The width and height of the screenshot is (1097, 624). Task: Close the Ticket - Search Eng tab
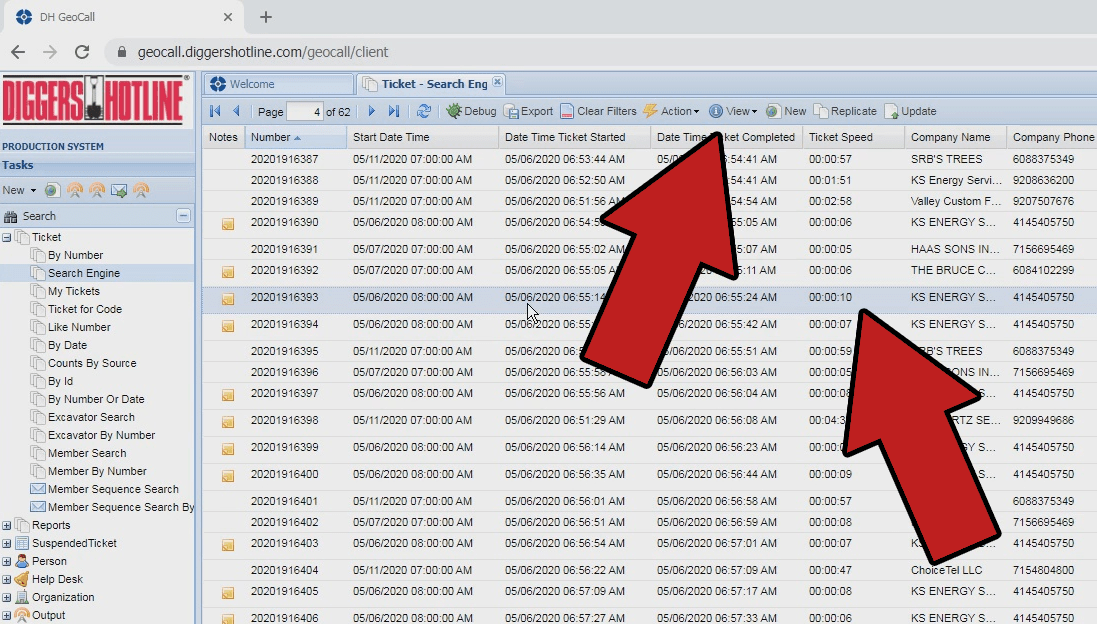(497, 83)
